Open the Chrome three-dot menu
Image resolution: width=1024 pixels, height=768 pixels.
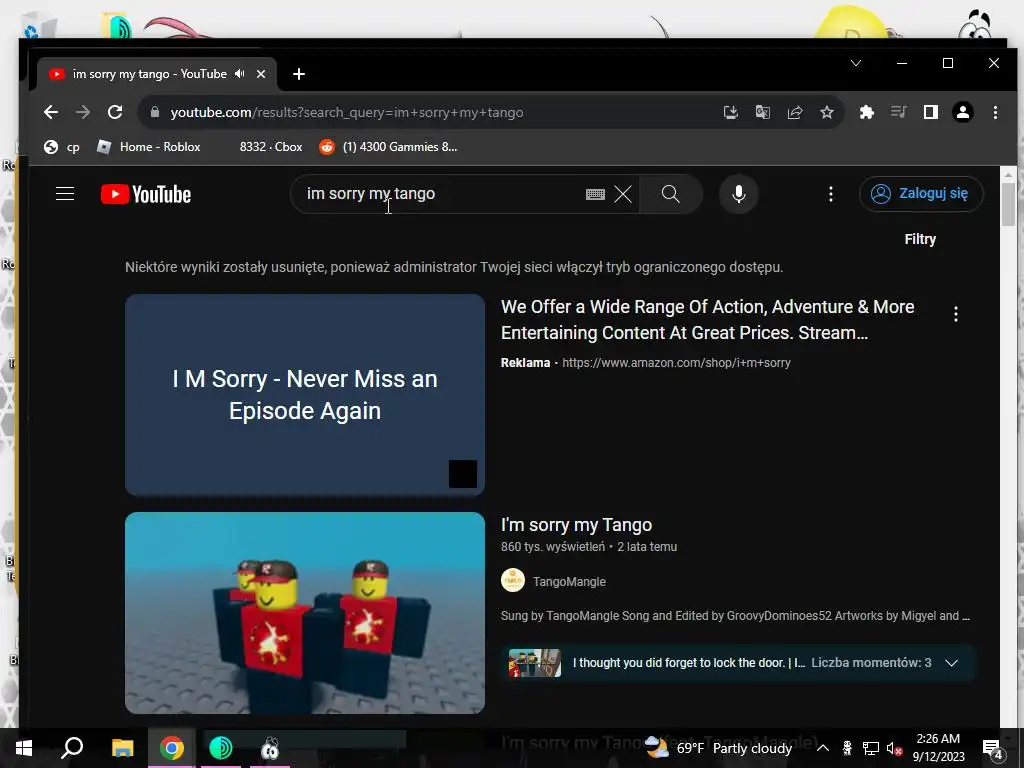995,112
